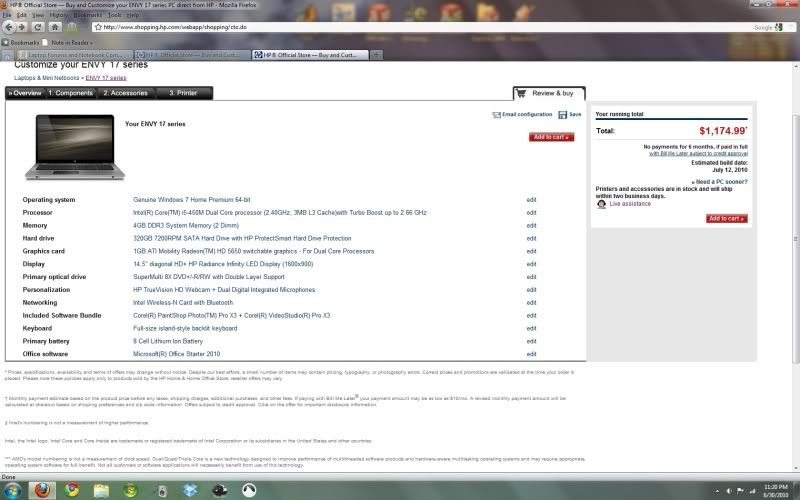Edit the Keyboard selection

(x=531, y=329)
